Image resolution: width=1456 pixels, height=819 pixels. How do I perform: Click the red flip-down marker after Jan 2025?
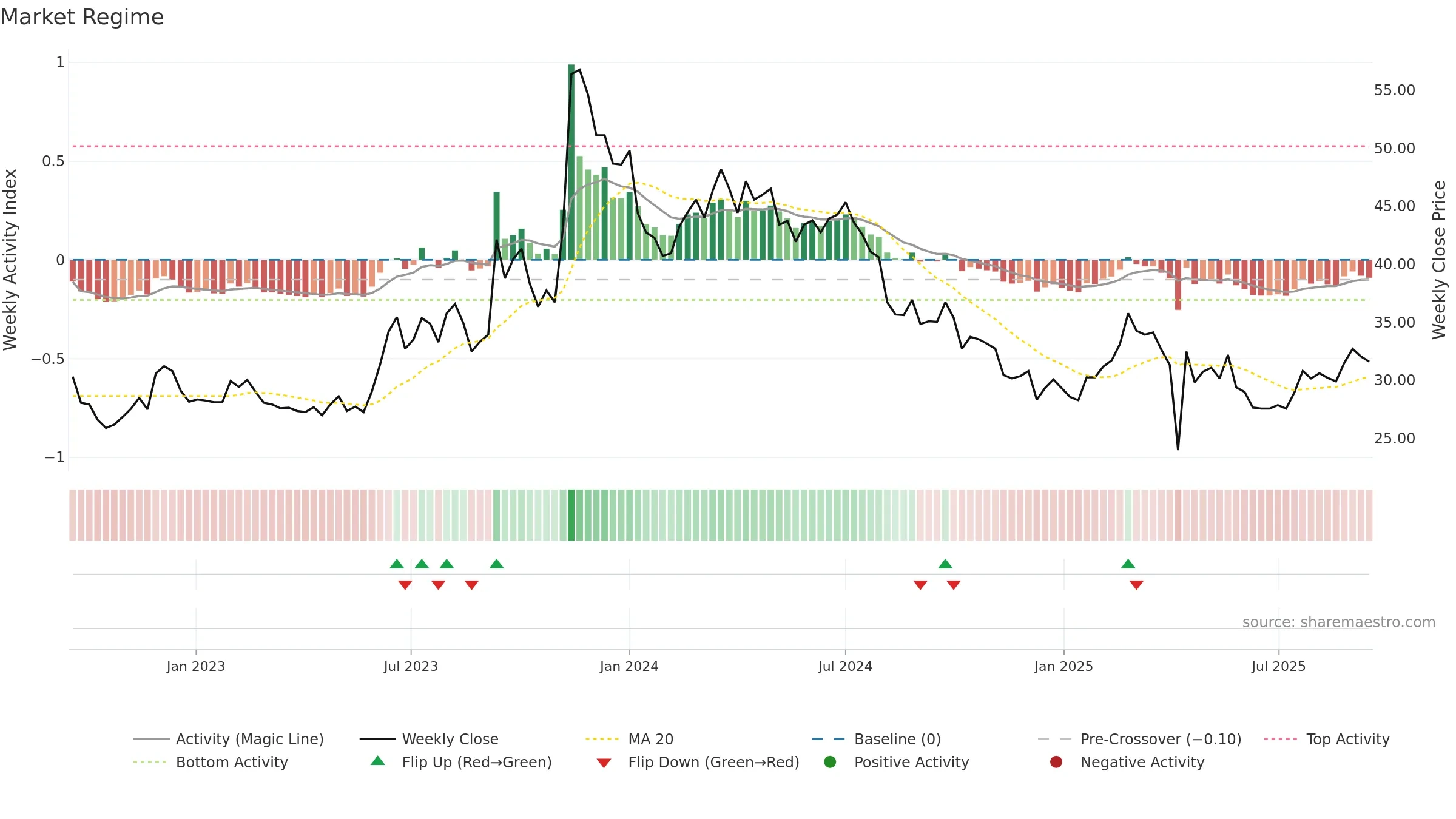(x=1136, y=585)
